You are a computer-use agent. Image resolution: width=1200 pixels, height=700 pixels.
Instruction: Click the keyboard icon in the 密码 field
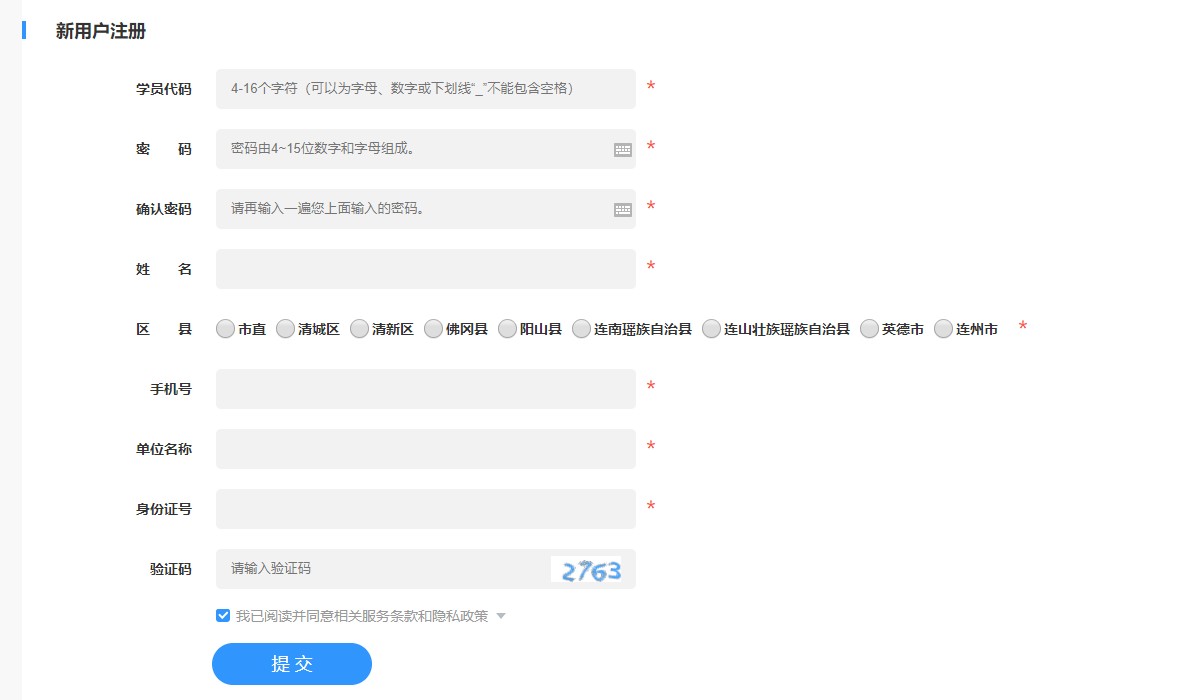(623, 148)
